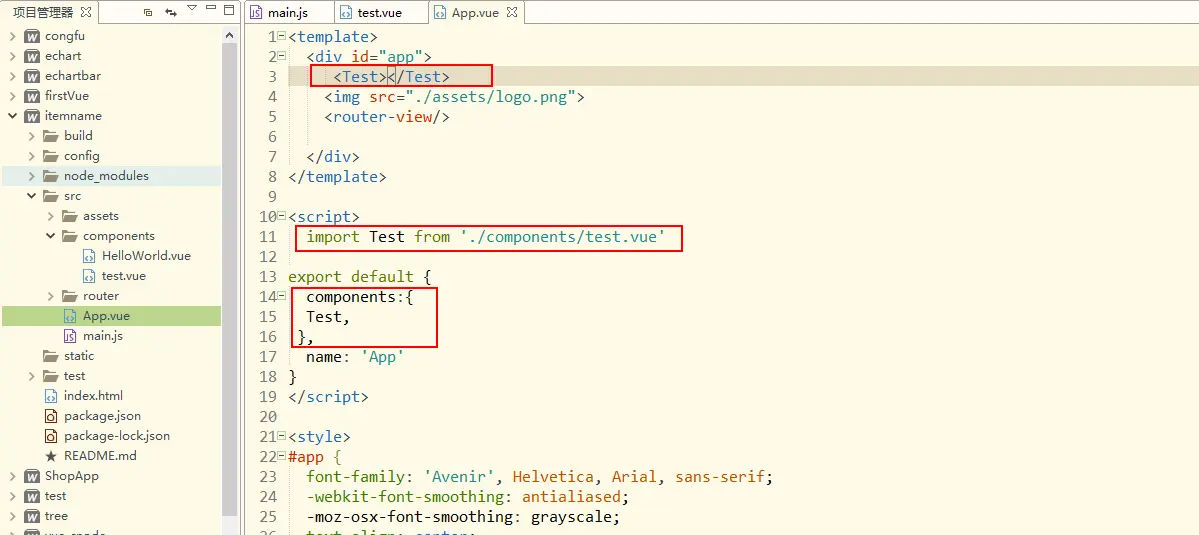Click the src open-folder icon
1199x535 pixels.
[x=51, y=196]
